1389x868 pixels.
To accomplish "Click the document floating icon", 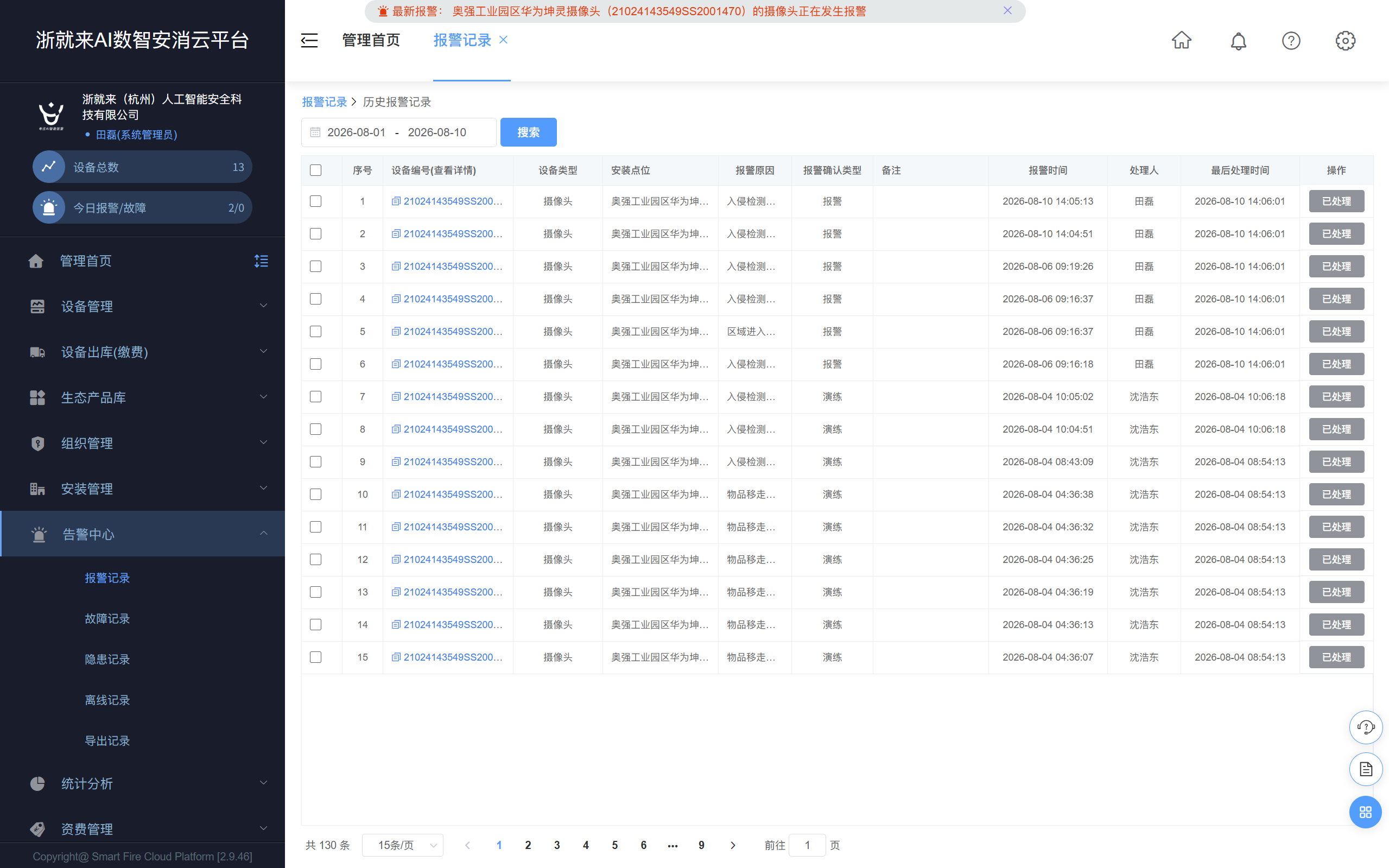I will coord(1366,769).
